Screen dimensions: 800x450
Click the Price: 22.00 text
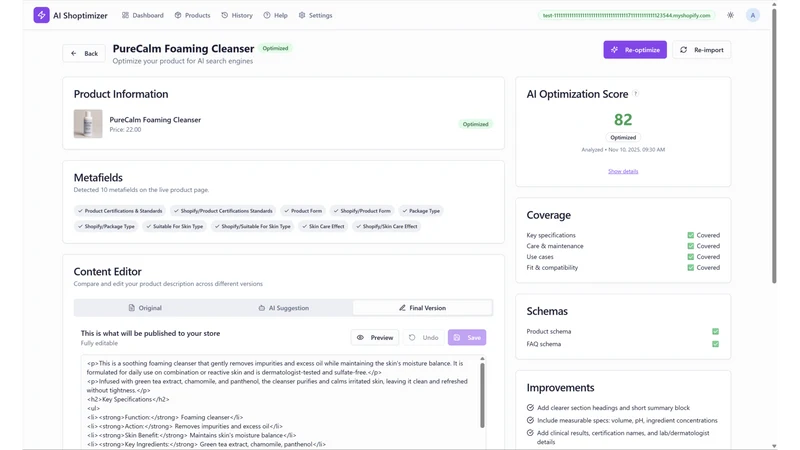[x=126, y=130]
